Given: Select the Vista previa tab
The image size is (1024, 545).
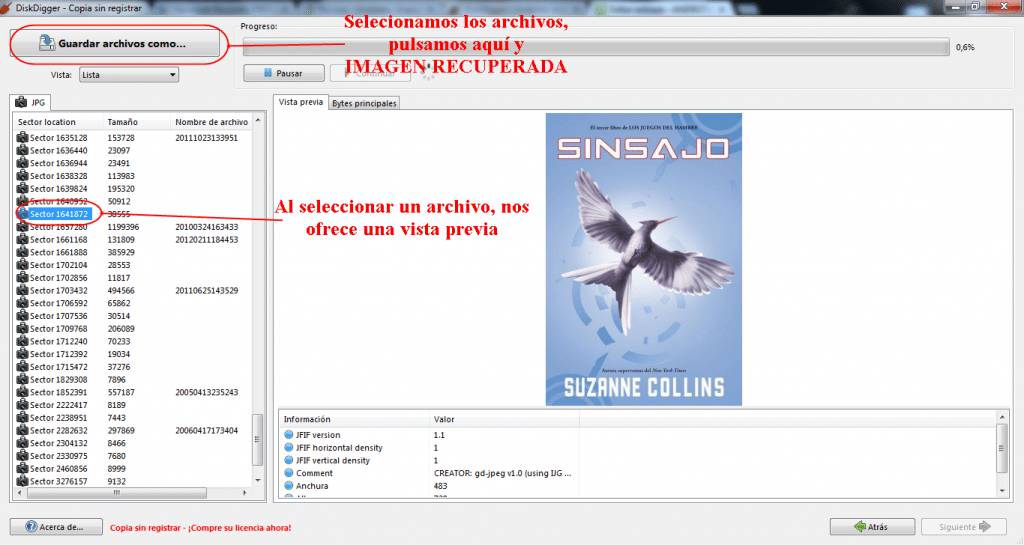Looking at the screenshot, I should pyautogui.click(x=300, y=102).
